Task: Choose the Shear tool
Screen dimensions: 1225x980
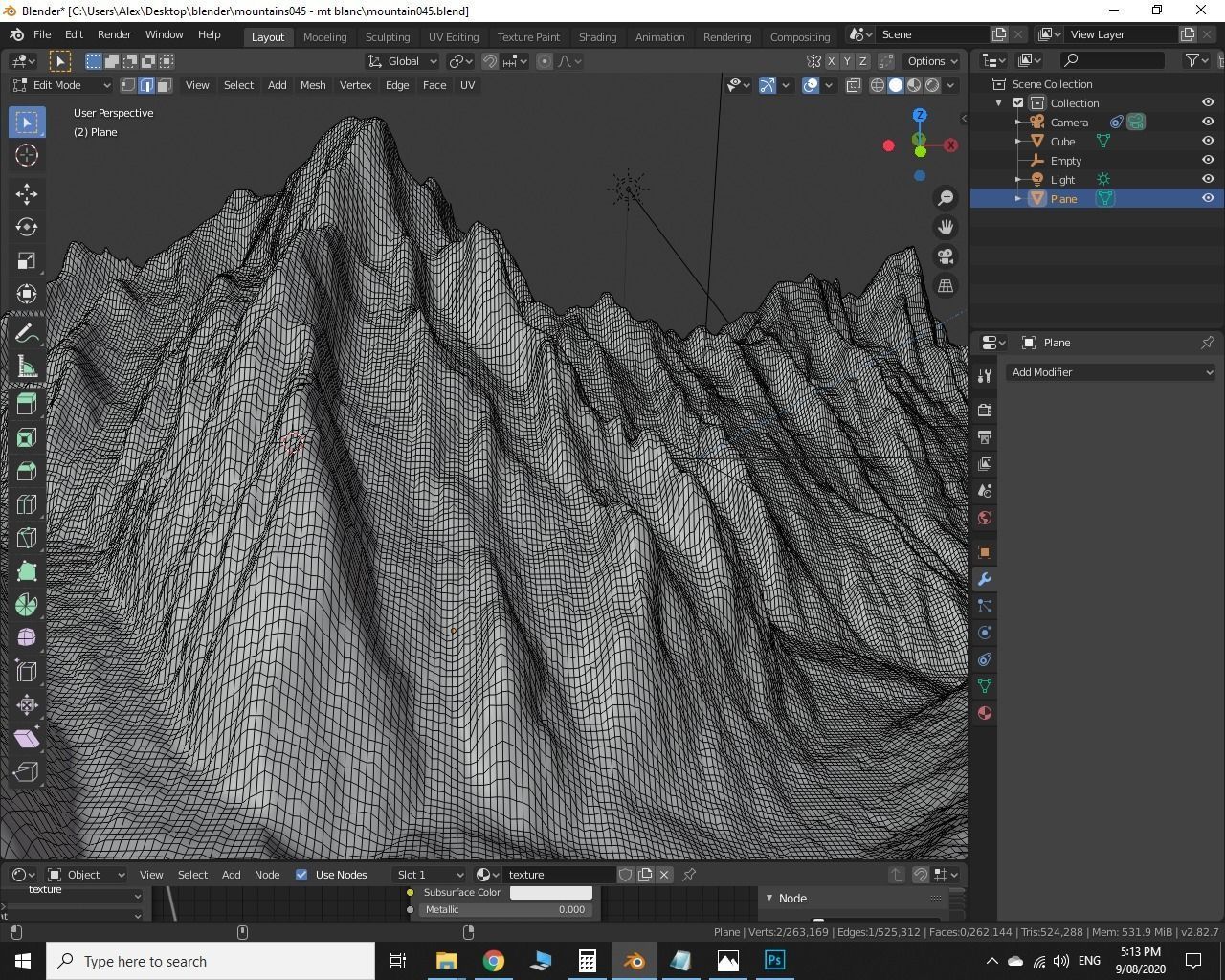Action: [26, 739]
